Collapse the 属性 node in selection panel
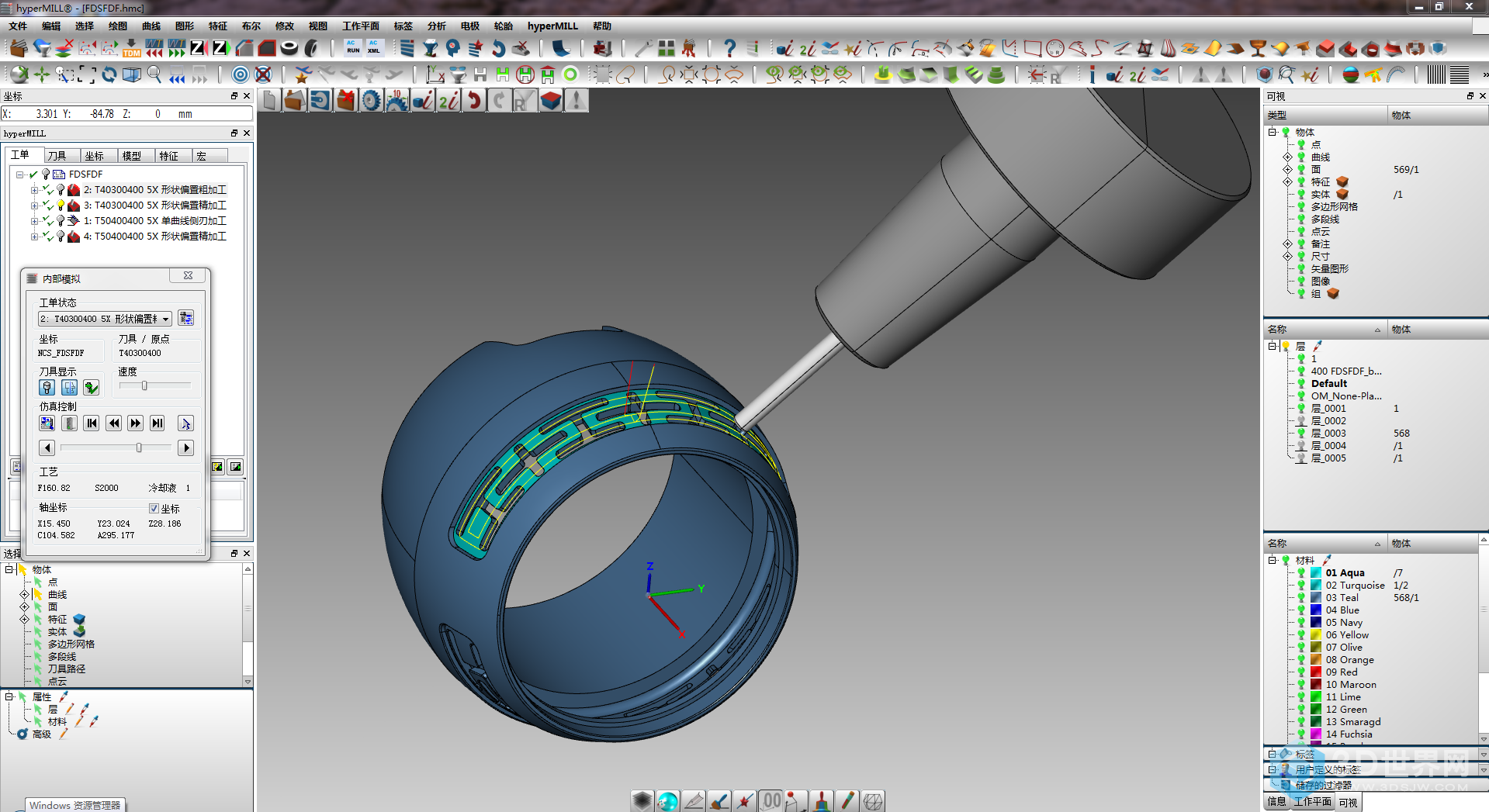1489x812 pixels. pyautogui.click(x=9, y=696)
